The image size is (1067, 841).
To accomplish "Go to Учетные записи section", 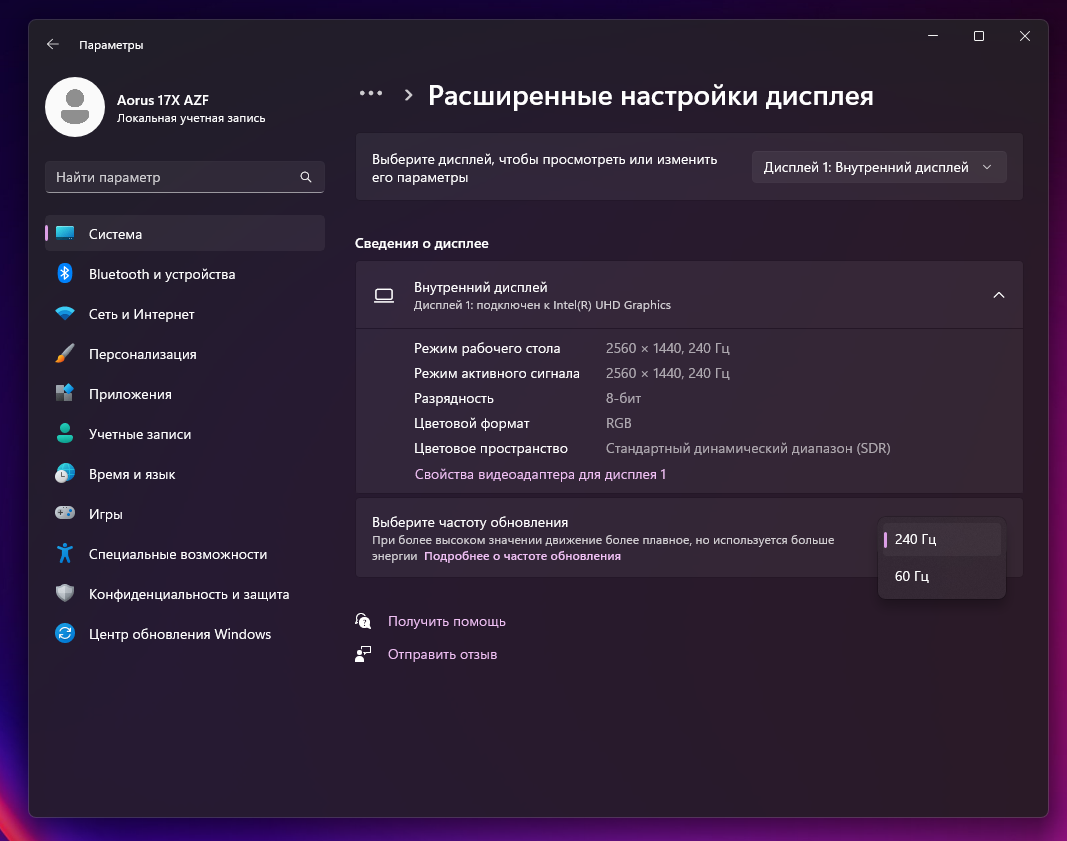I will [140, 434].
